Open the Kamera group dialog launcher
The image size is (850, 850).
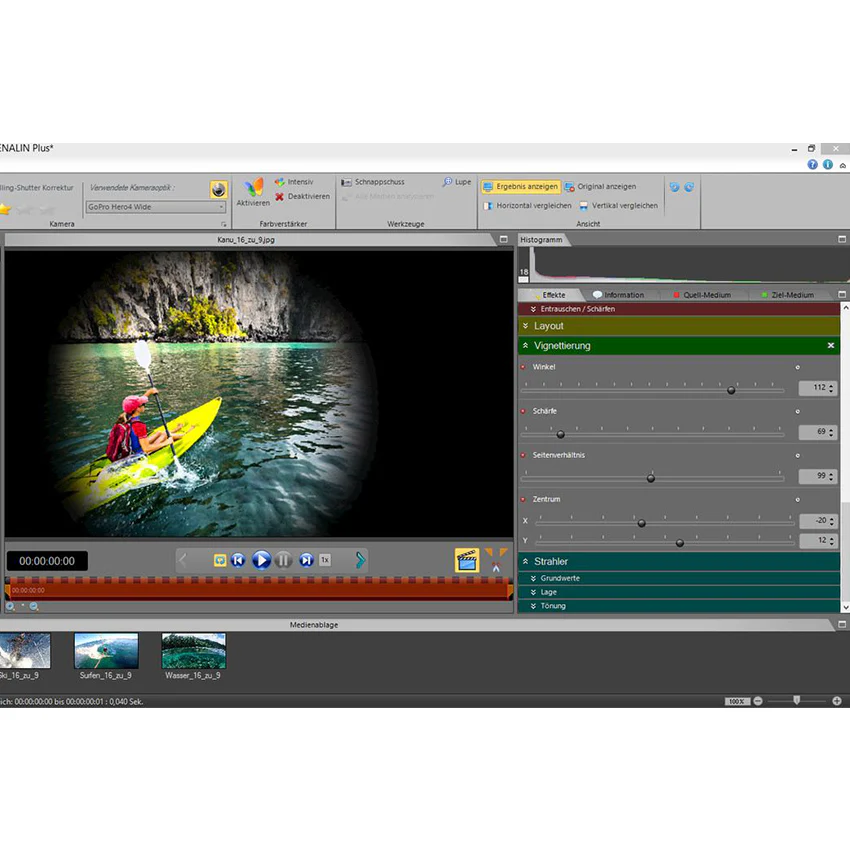click(223, 224)
